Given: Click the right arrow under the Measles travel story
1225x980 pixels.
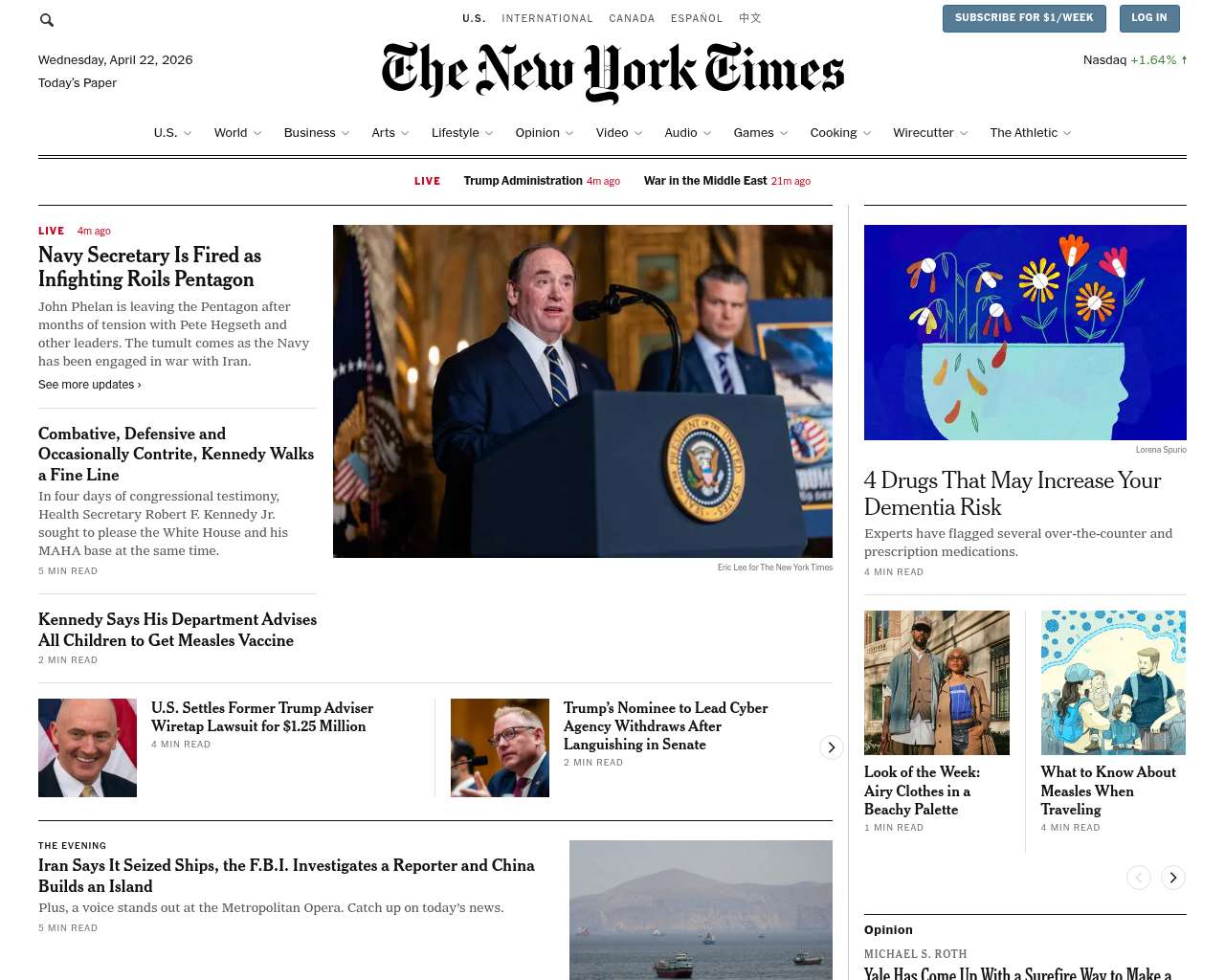Looking at the screenshot, I should 1173,878.
